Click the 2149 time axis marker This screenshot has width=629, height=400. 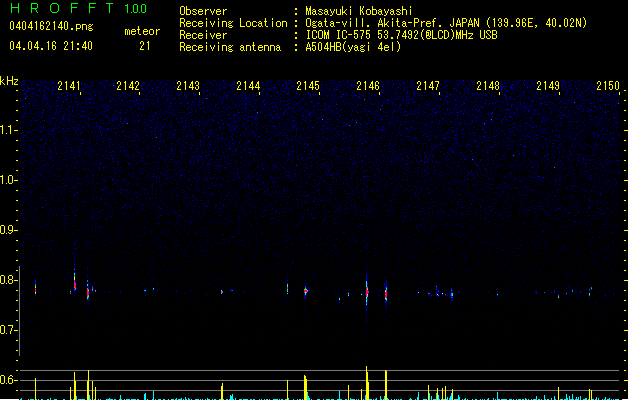point(548,86)
